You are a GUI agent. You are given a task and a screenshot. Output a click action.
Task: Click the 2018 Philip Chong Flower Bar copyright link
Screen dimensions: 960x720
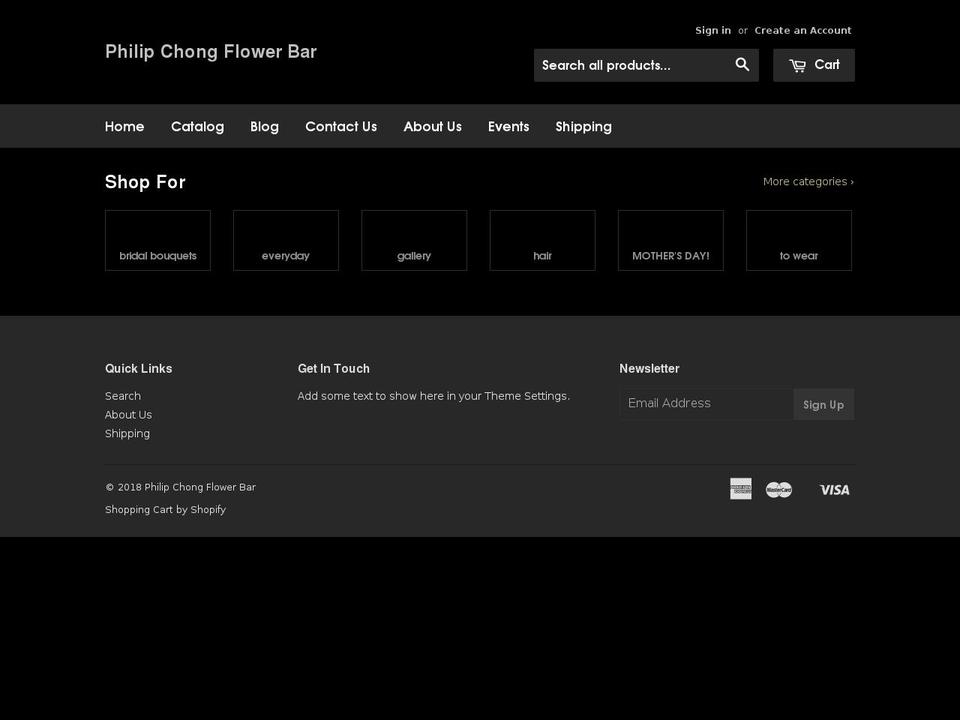200,487
